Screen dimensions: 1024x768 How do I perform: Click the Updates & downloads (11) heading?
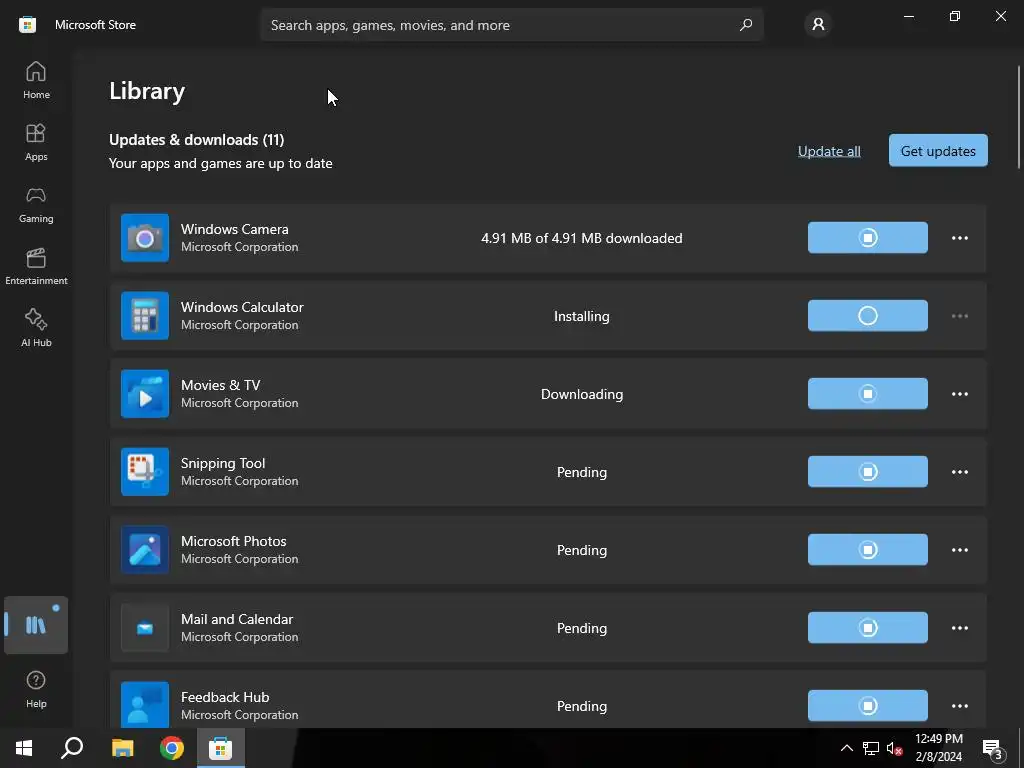(197, 140)
